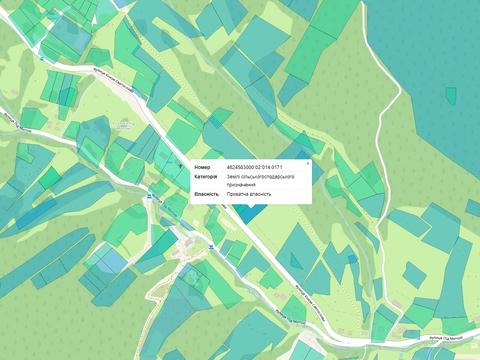Click the 'Номер' label in the popup
Viewport: 480px width, 360px height.
point(202,167)
